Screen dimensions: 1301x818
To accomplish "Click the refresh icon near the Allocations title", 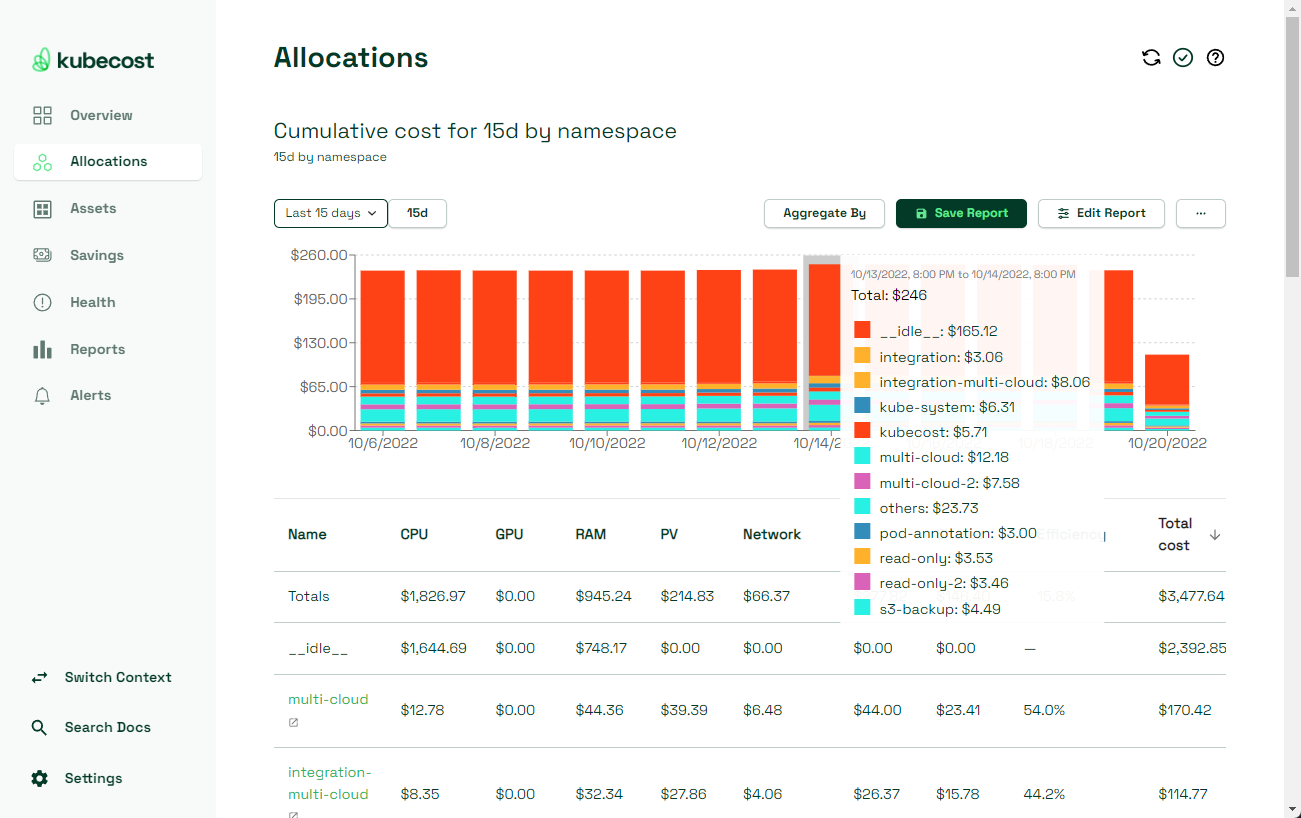I will tap(1151, 58).
